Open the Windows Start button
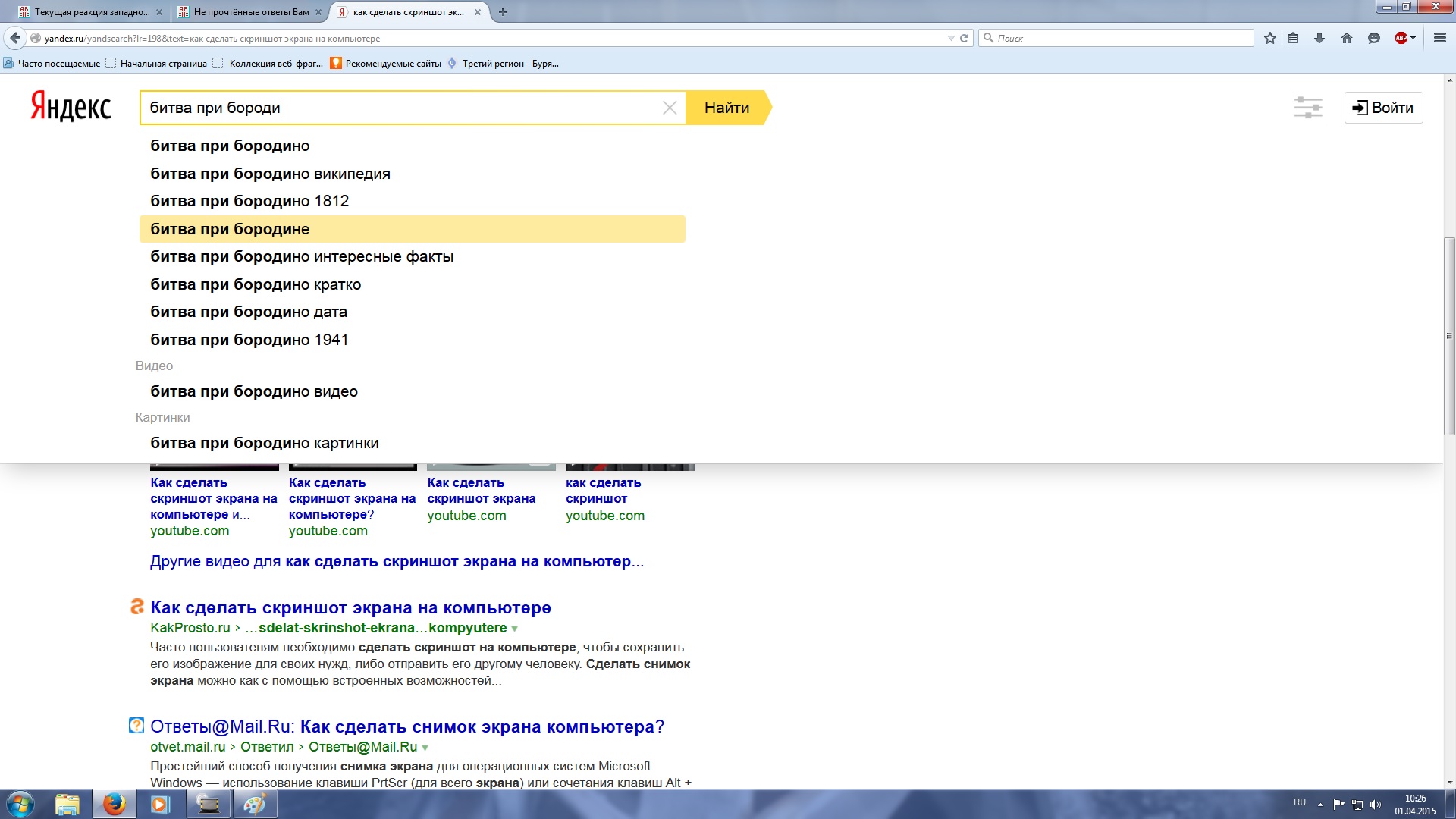1456x819 pixels. coord(20,804)
